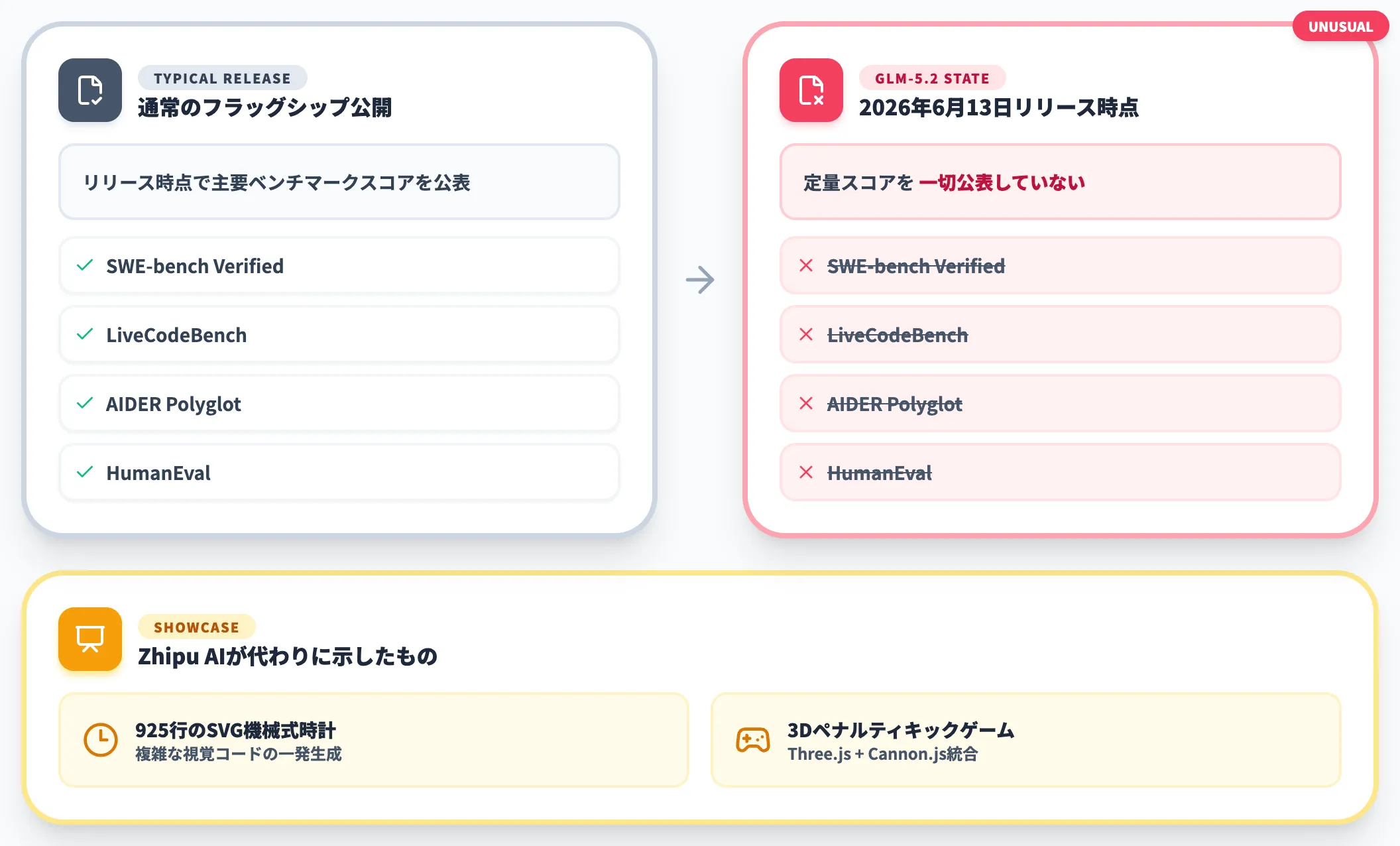Screen dimensions: 1400x846
Task: Select the 通常のフラッグシップ公開 heading
Action: pos(264,107)
